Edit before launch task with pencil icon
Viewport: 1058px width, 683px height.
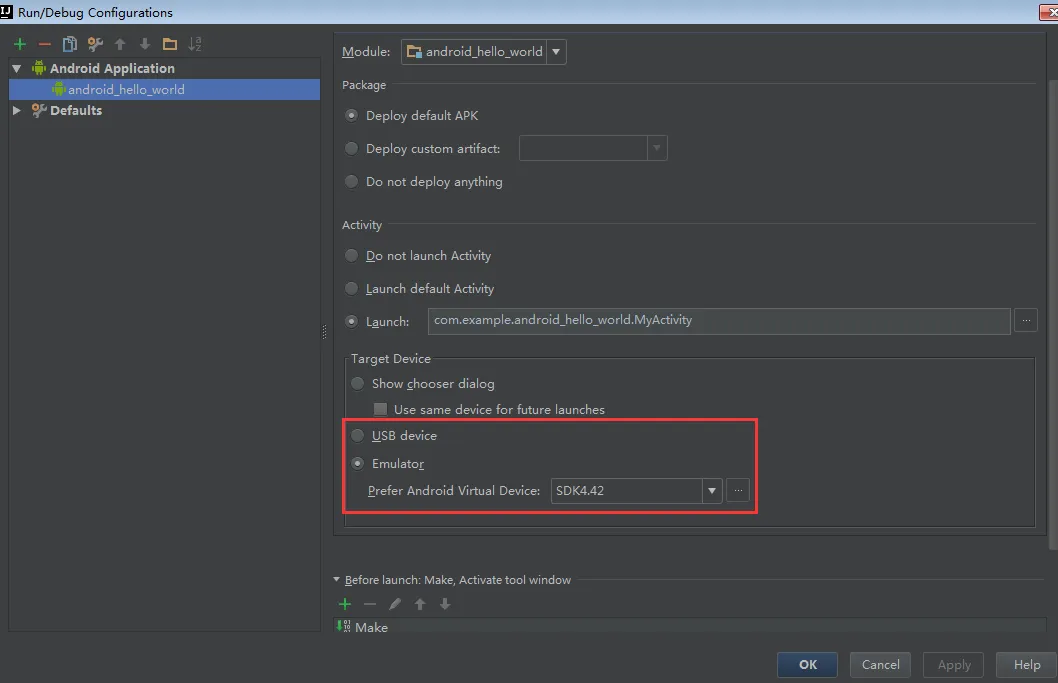pos(395,604)
